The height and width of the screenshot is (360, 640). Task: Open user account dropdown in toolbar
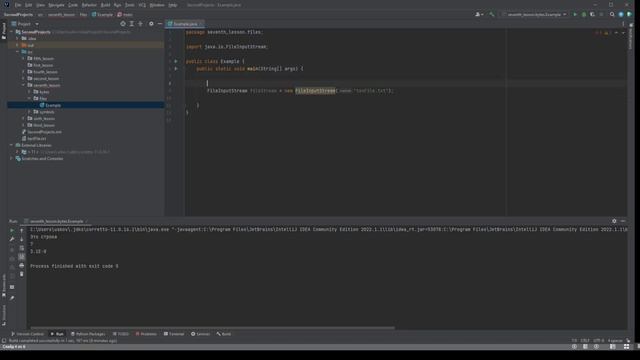click(479, 14)
